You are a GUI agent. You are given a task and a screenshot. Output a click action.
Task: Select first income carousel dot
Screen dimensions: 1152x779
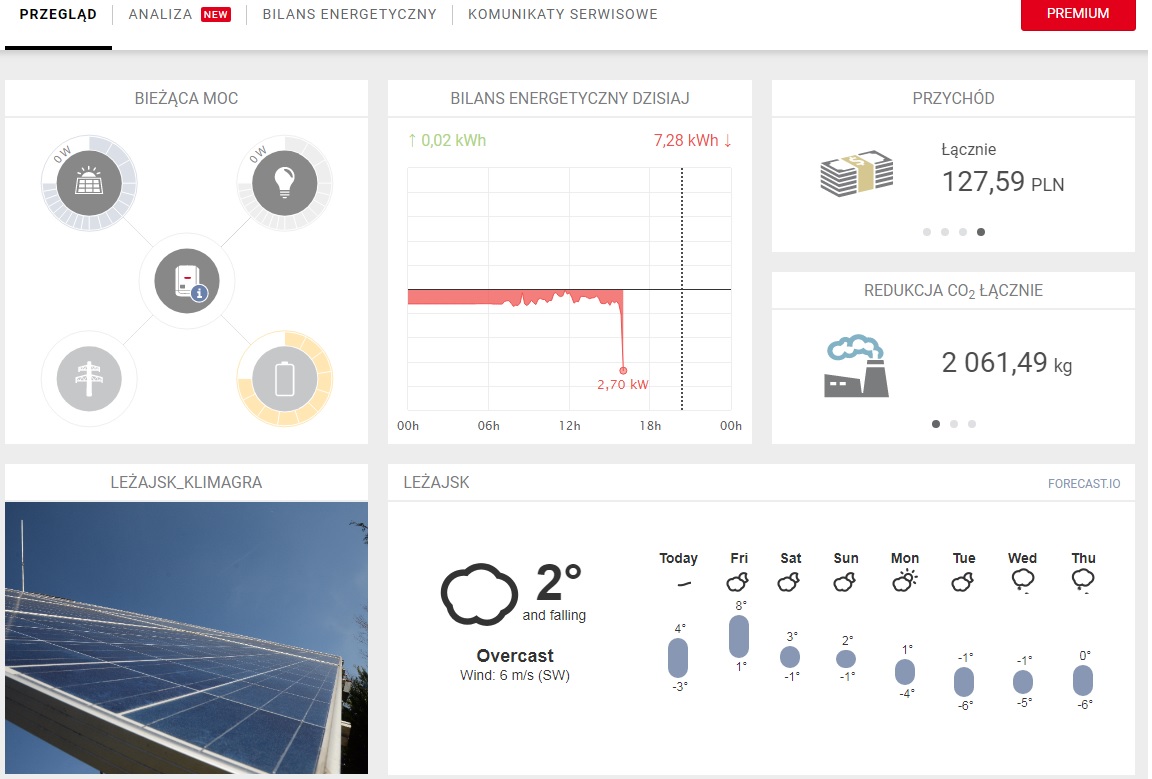tap(927, 232)
